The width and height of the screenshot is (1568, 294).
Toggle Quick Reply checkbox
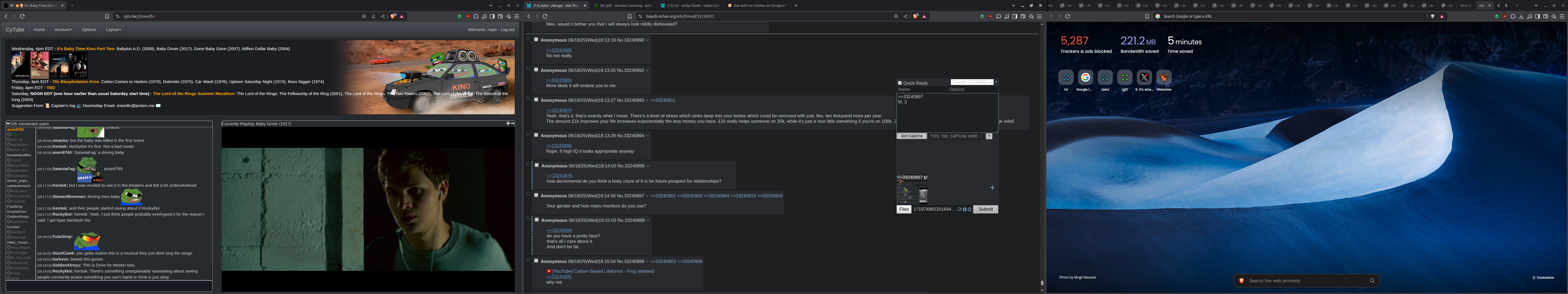(x=900, y=83)
